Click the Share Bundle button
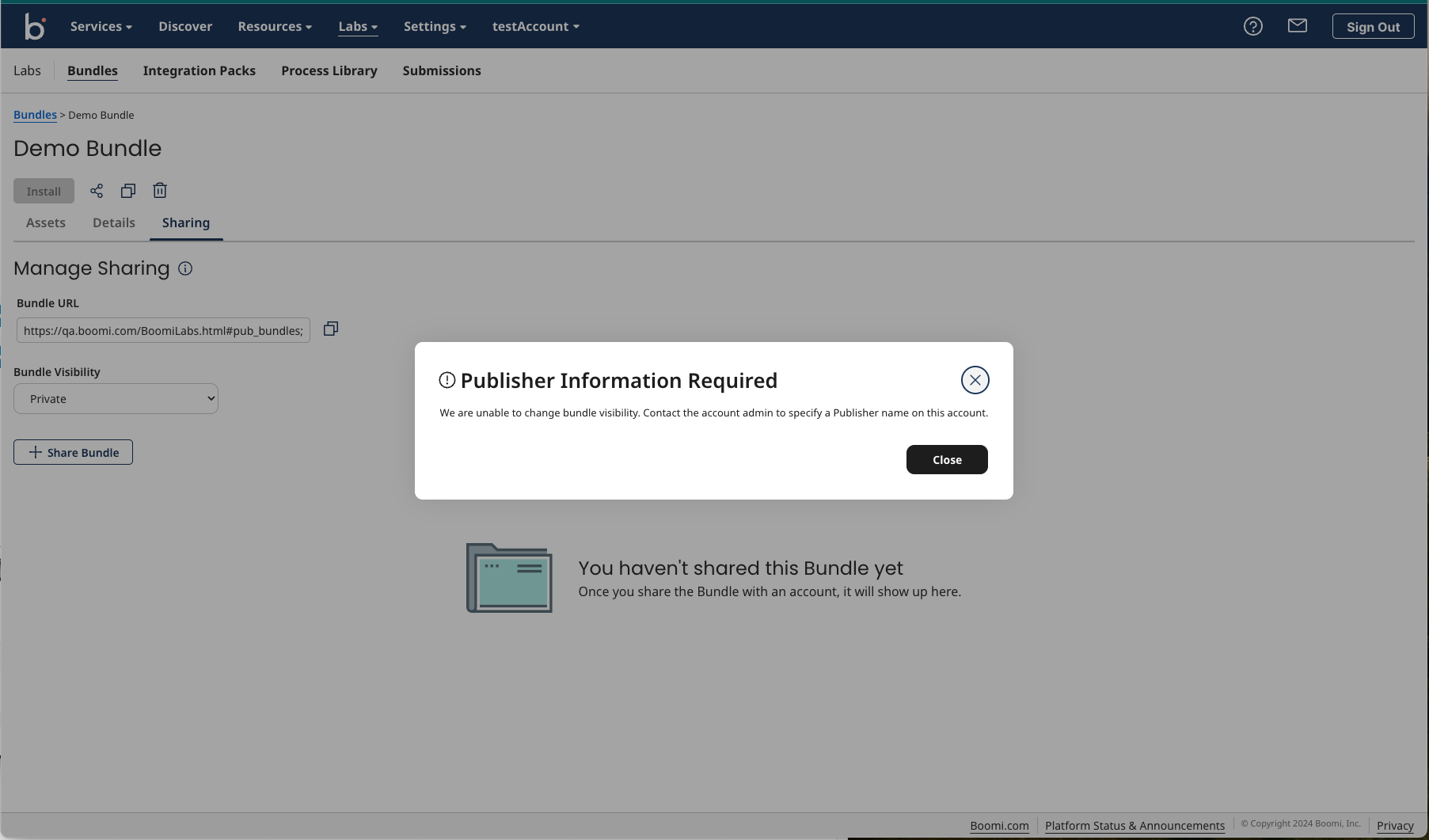The image size is (1429, 840). (x=73, y=453)
